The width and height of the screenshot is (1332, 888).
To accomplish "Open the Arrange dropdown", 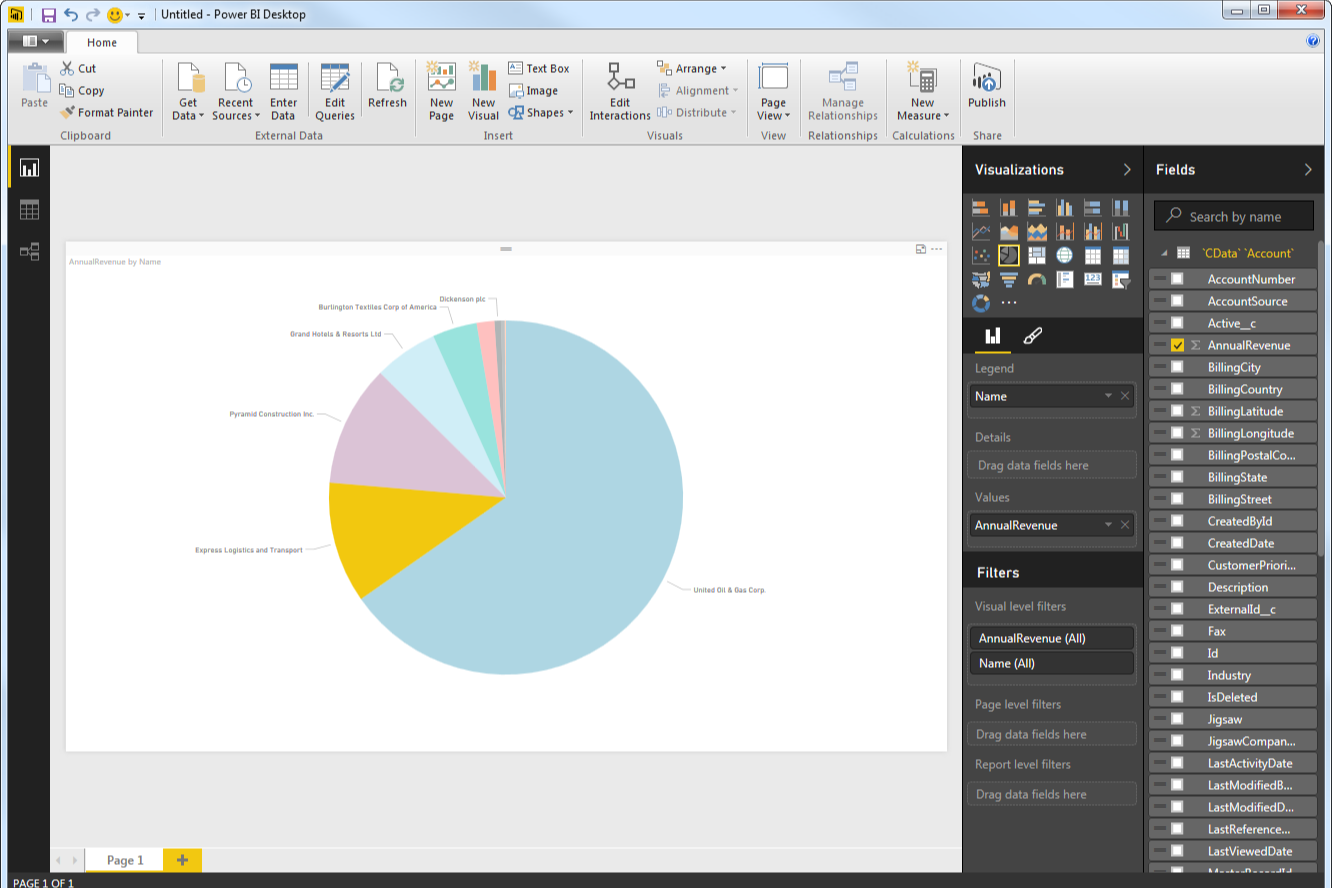I will click(x=692, y=68).
